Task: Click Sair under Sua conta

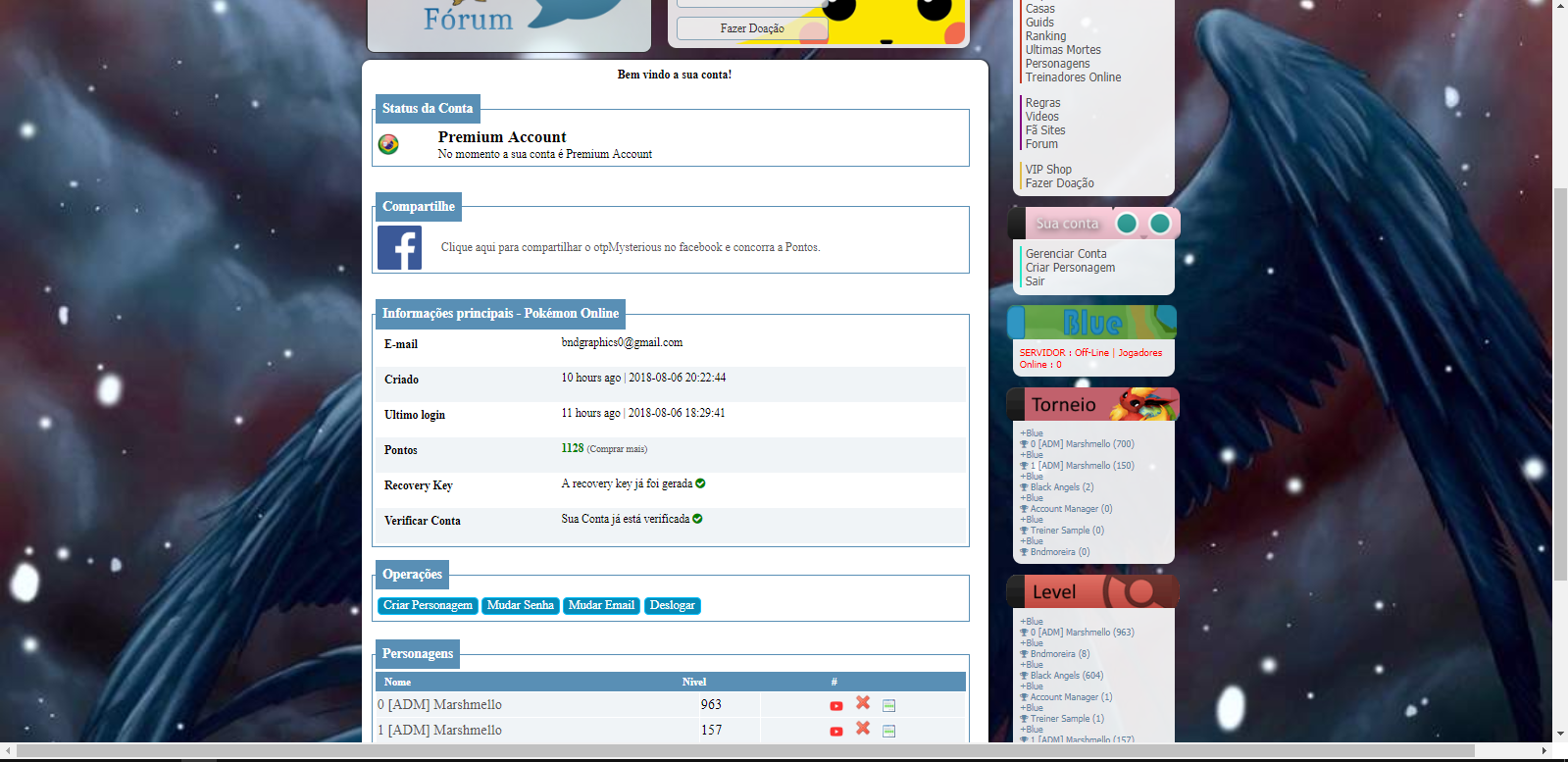Action: (1036, 281)
